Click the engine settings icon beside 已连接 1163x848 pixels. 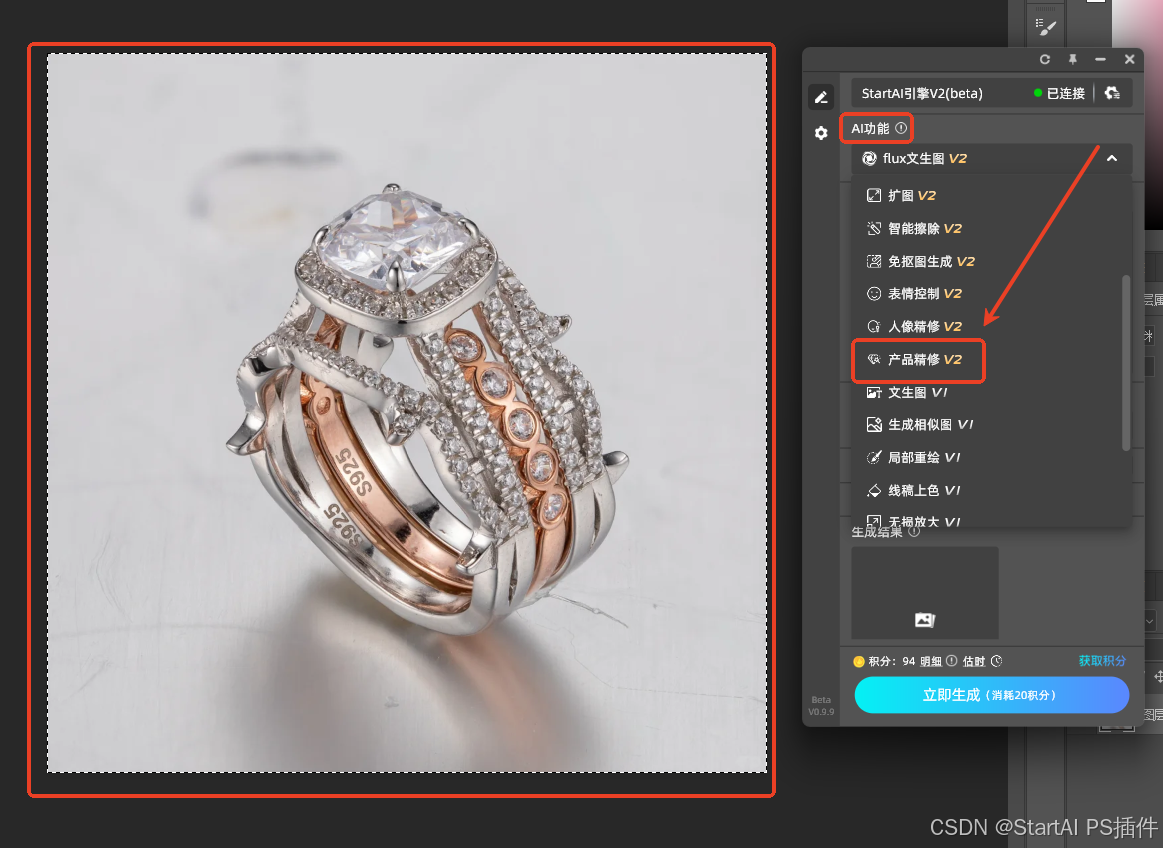pos(1112,93)
